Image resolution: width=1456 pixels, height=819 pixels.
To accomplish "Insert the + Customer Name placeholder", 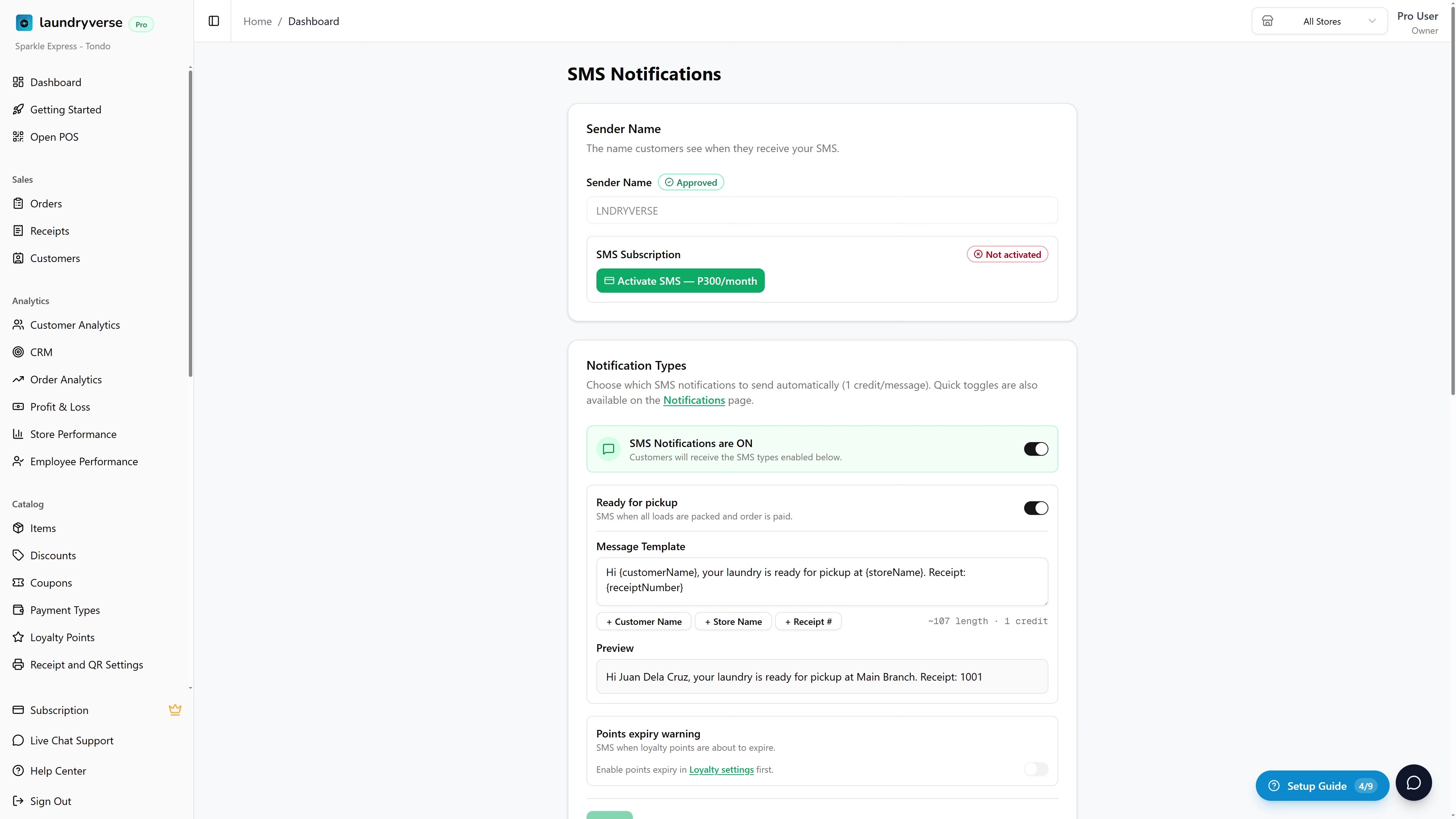I will coord(644,622).
